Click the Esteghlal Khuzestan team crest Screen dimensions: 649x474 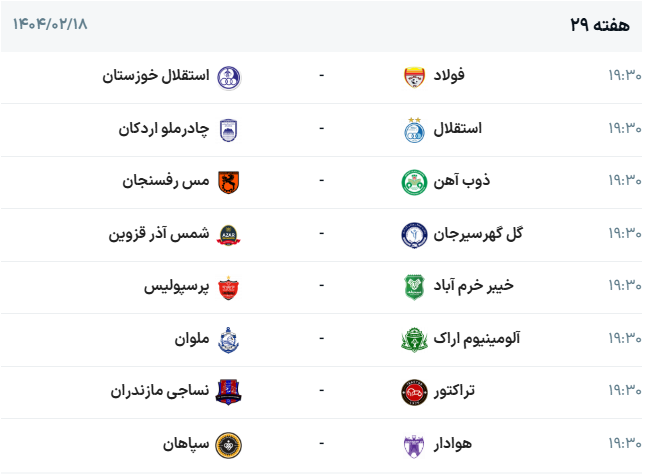230,77
